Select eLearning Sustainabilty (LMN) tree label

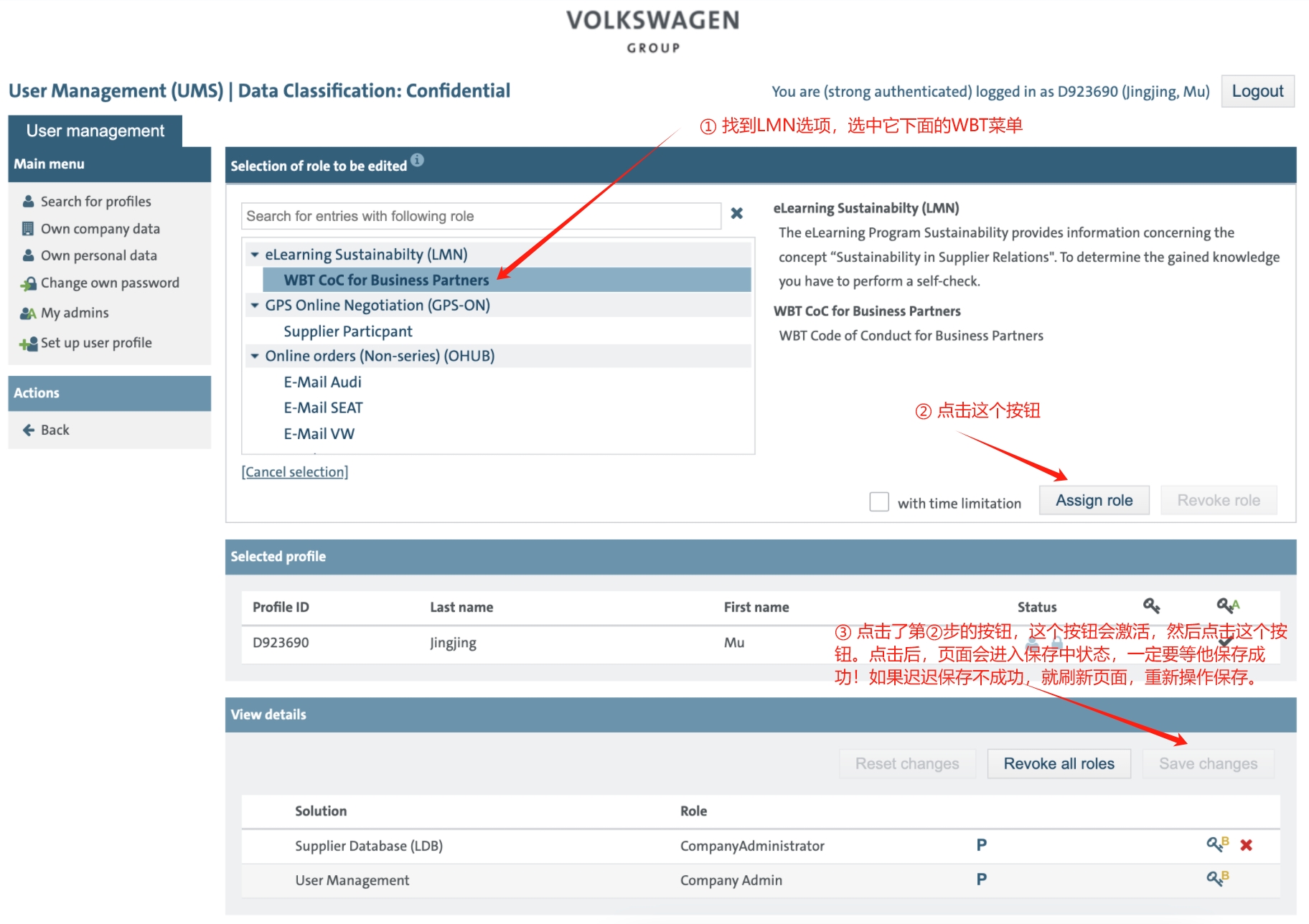click(x=366, y=255)
